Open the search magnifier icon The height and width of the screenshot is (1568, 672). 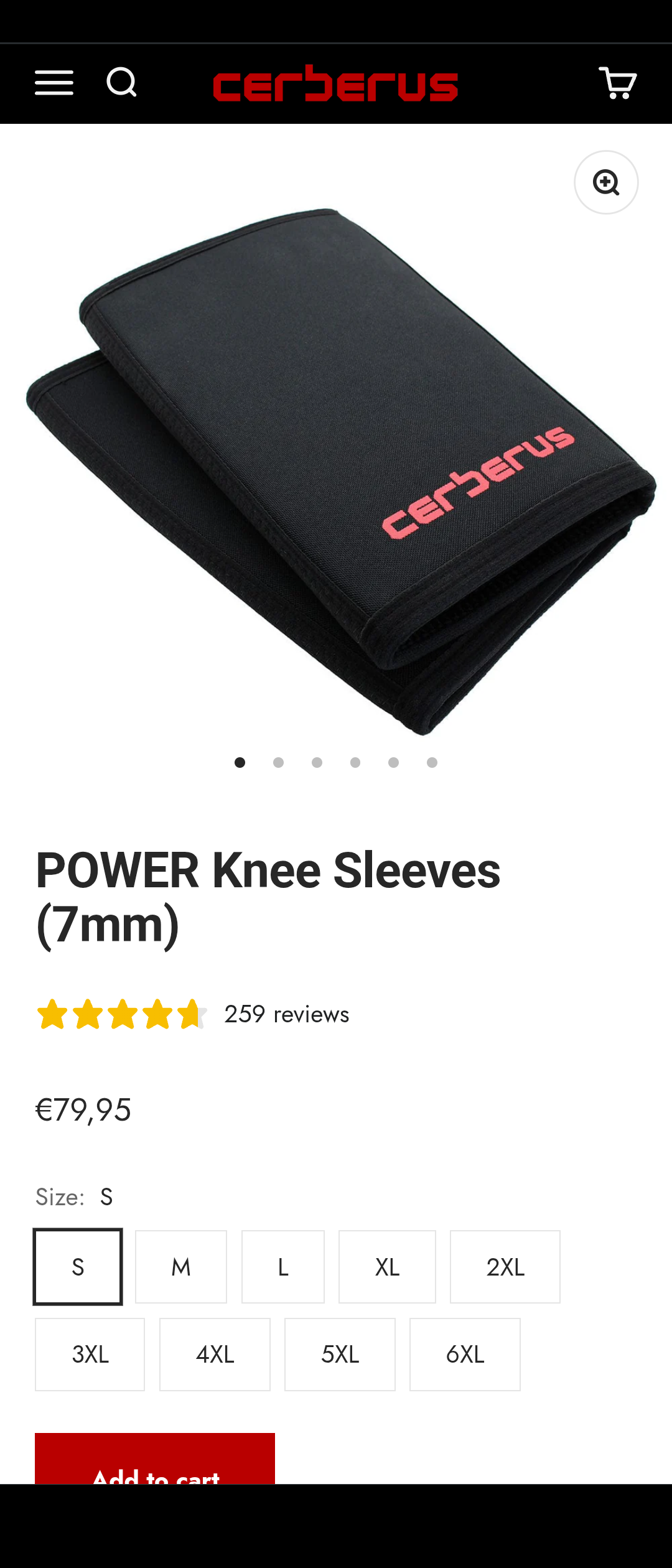(121, 83)
